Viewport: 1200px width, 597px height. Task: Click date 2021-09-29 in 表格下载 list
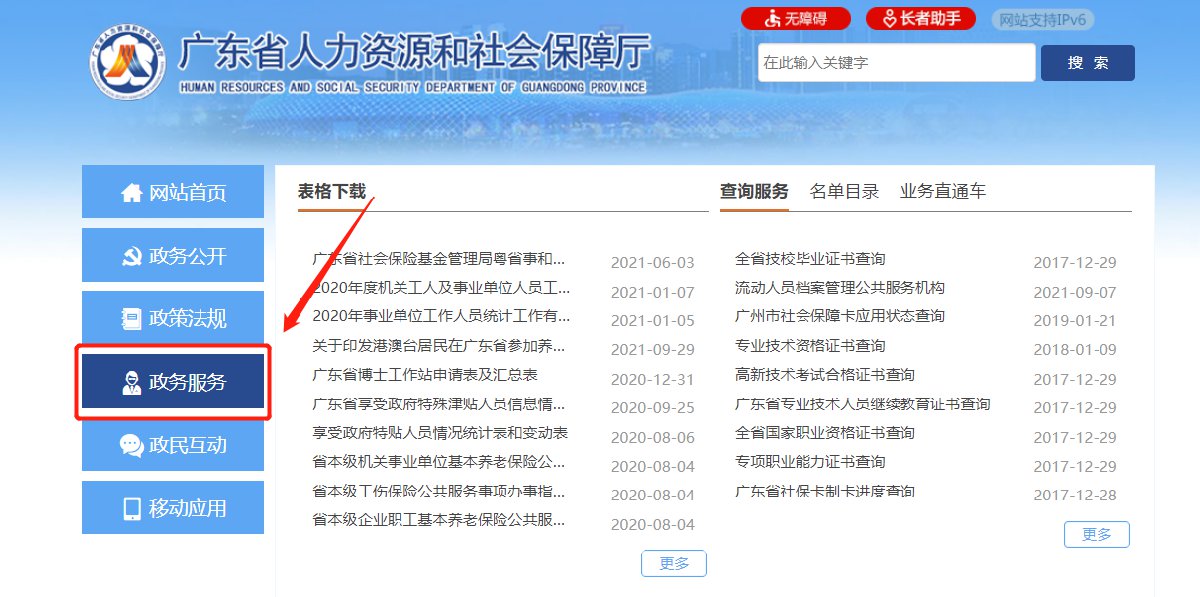tap(652, 350)
